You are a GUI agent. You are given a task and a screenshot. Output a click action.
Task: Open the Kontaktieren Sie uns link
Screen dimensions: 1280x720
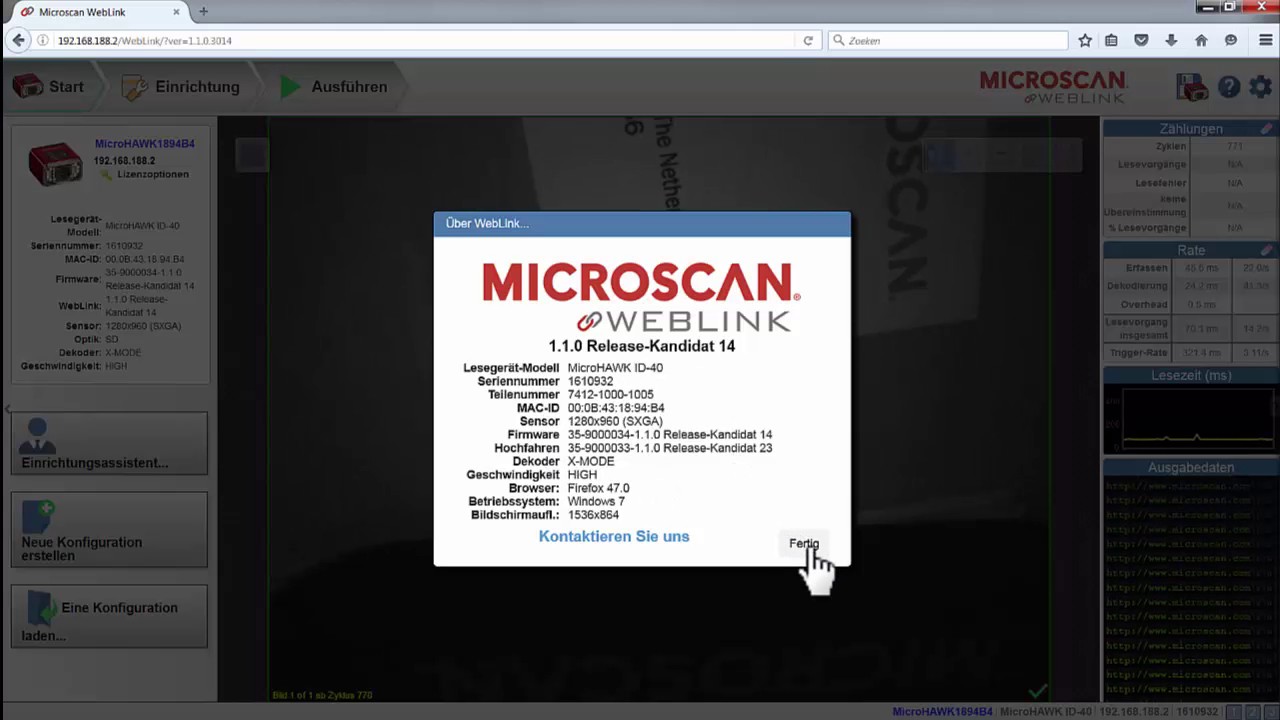click(614, 537)
